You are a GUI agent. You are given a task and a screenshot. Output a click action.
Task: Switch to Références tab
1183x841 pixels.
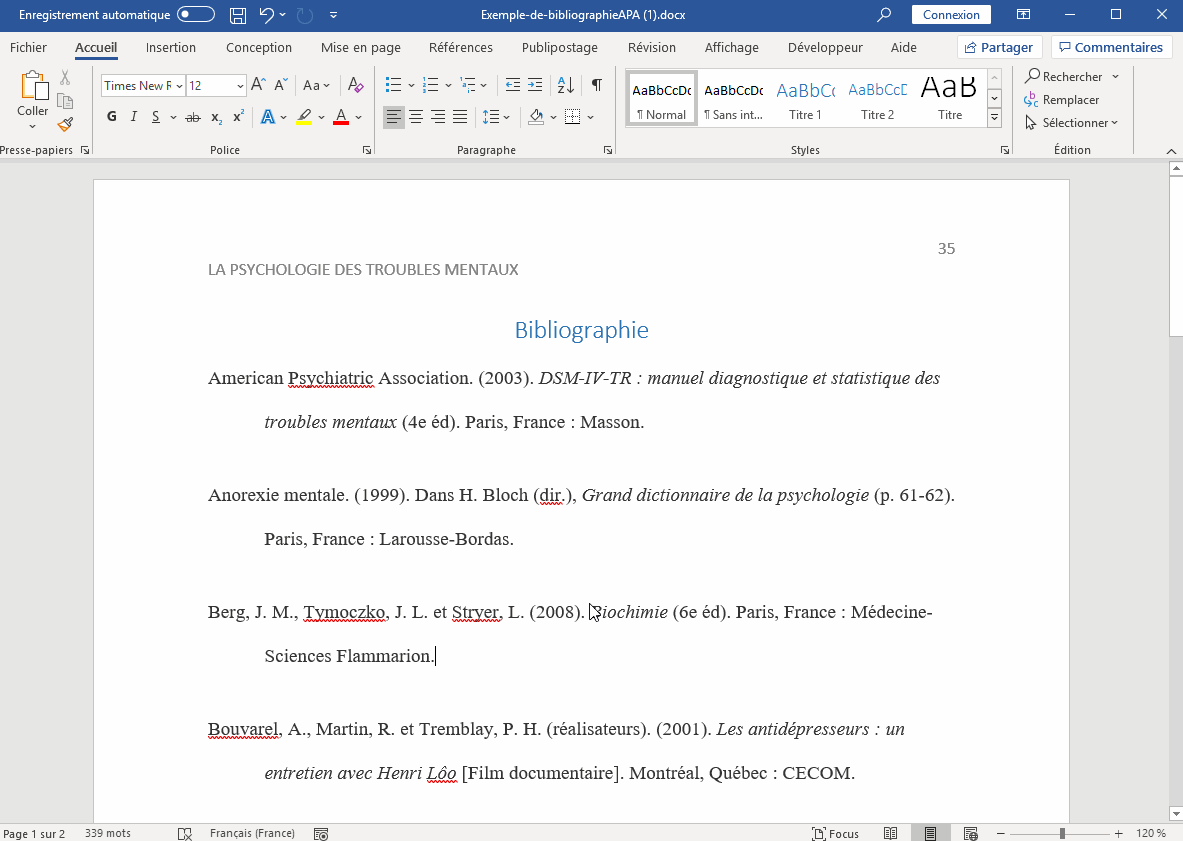pos(461,47)
